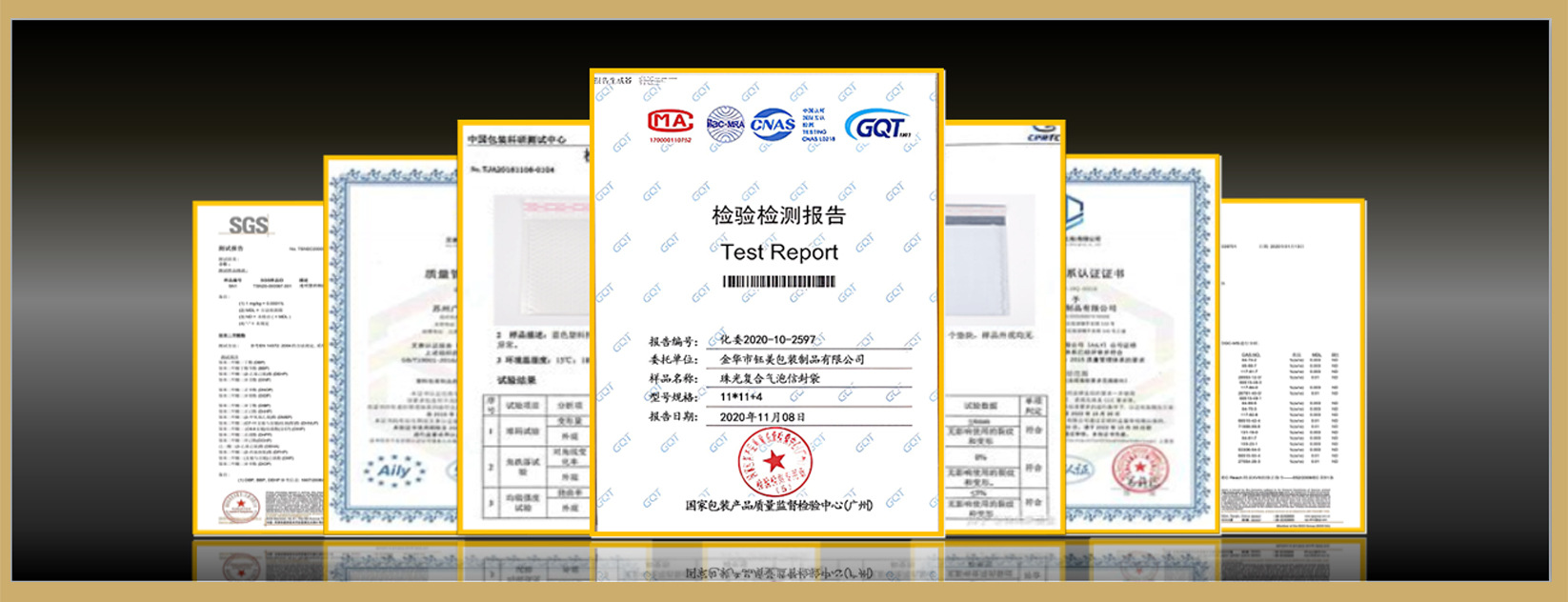The image size is (1568, 602).
Task: Click the 检验检测报告 title
Action: coord(778,215)
